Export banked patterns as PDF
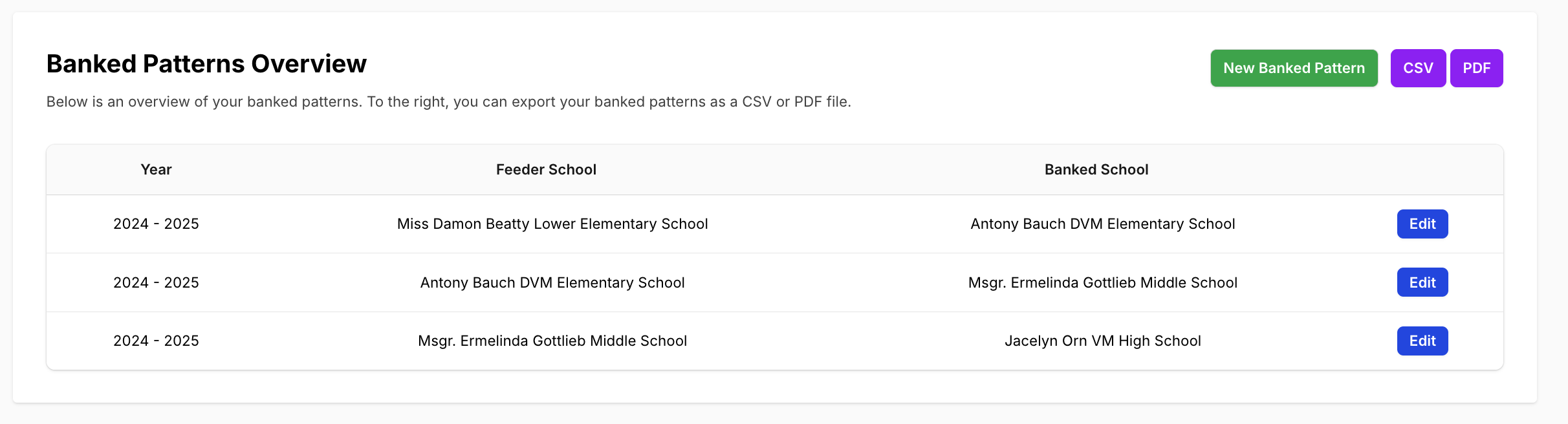The height and width of the screenshot is (424, 1568). pyautogui.click(x=1476, y=68)
